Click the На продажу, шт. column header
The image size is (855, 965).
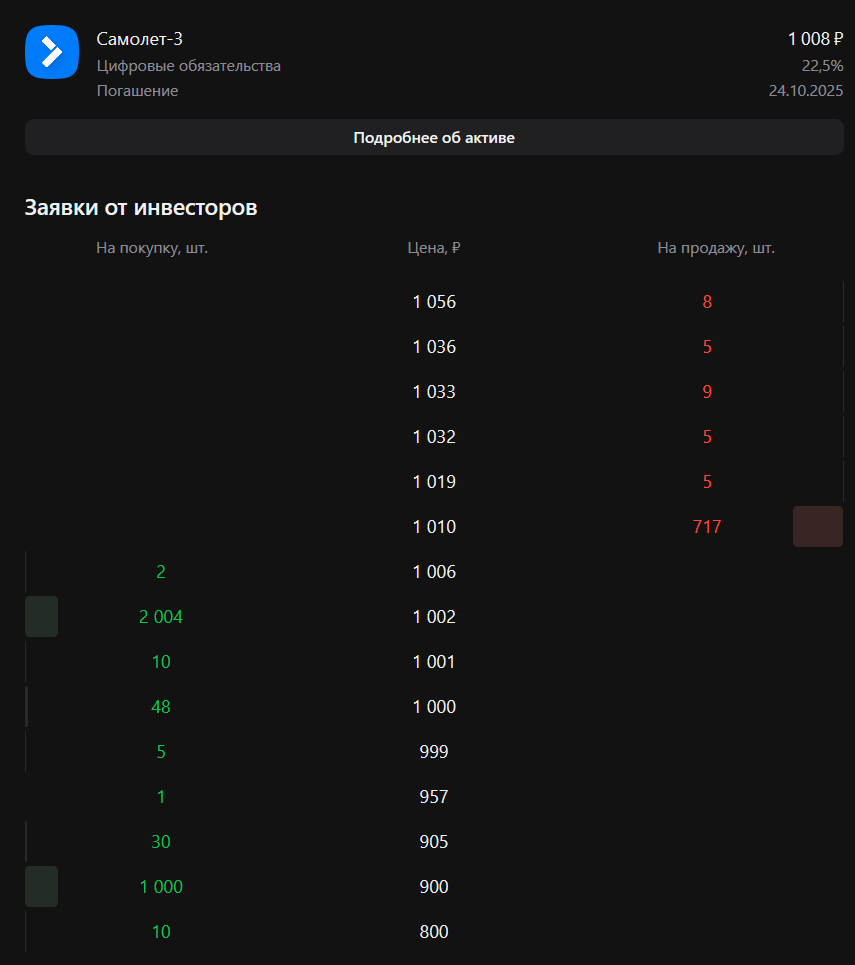tap(716, 248)
